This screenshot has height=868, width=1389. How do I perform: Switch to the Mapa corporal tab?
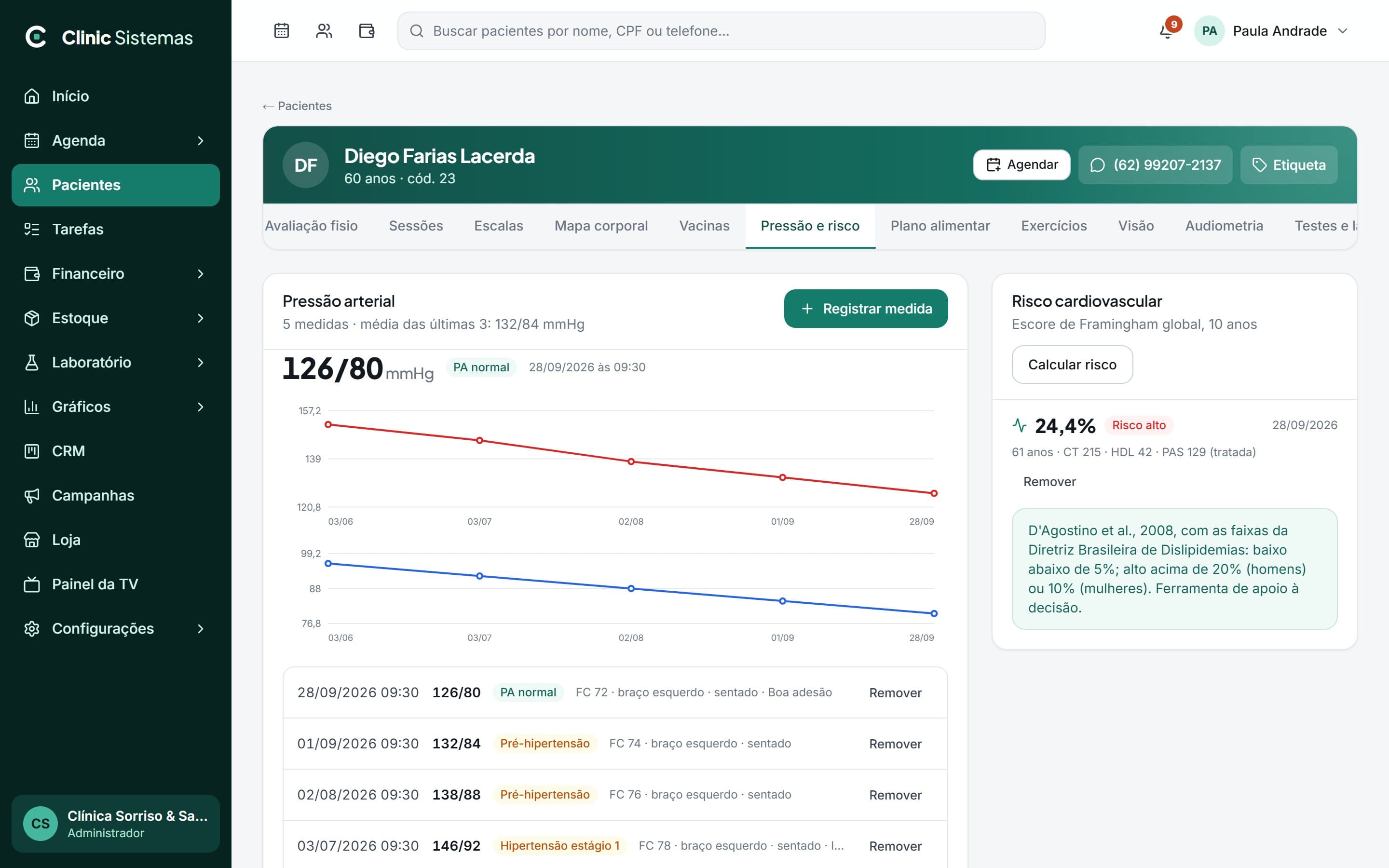coord(601,226)
